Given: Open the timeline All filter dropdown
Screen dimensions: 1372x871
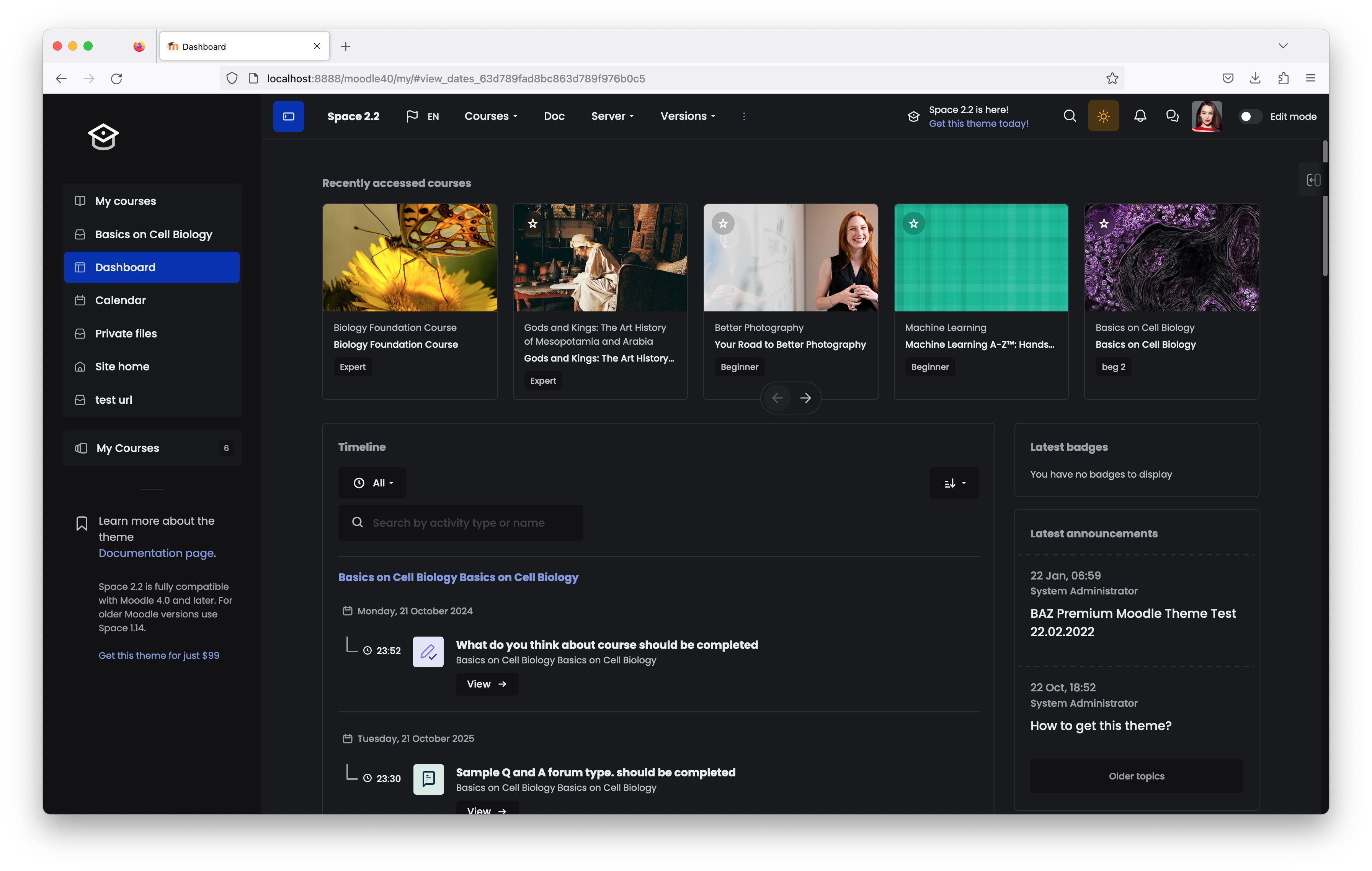Looking at the screenshot, I should click(x=372, y=483).
